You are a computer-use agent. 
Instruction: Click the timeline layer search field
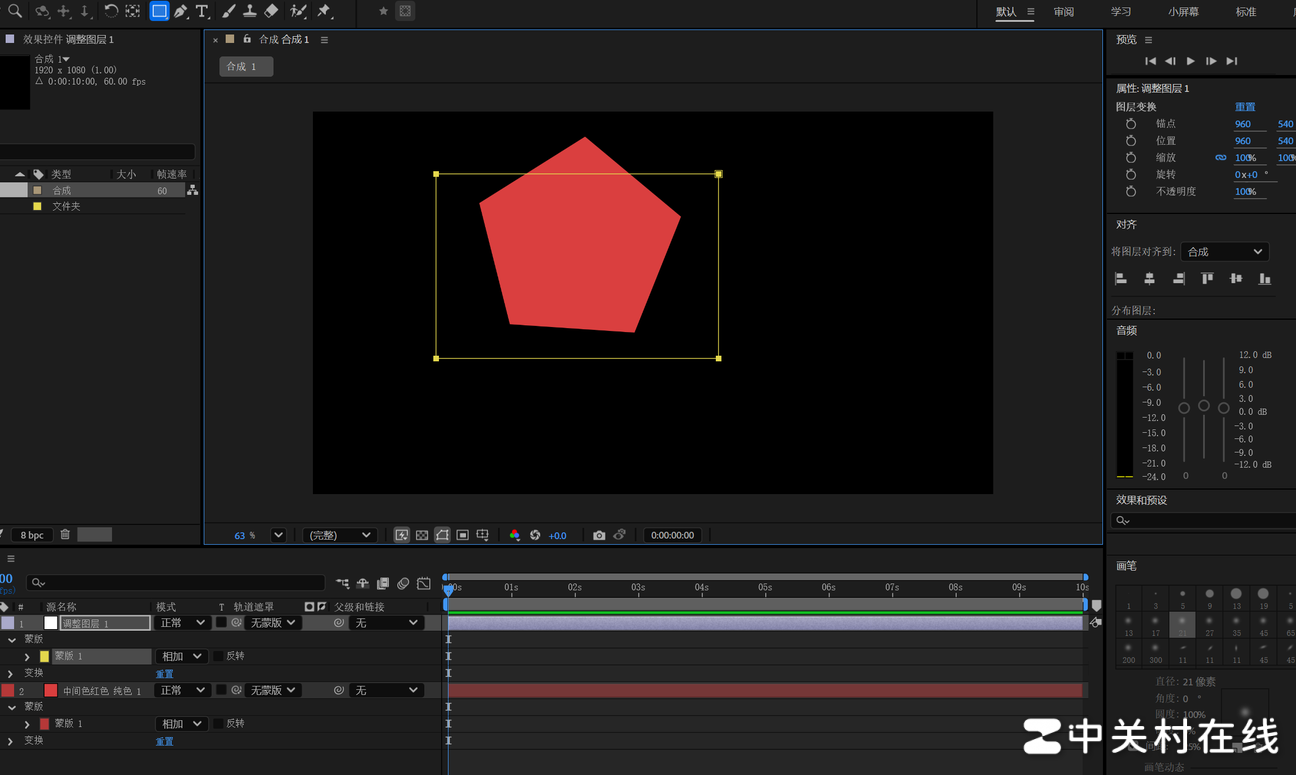point(180,582)
